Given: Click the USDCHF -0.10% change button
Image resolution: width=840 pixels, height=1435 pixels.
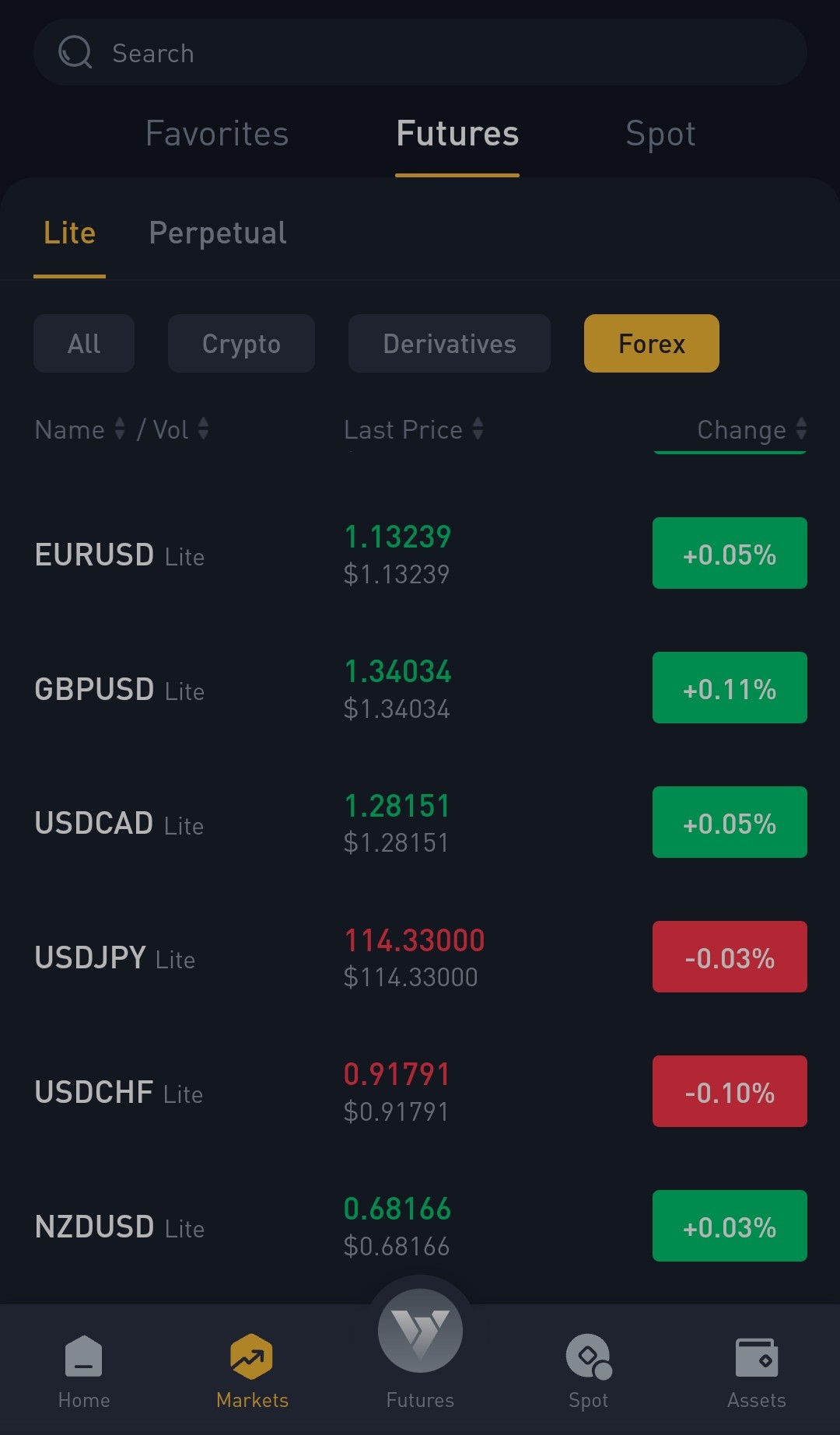Looking at the screenshot, I should point(730,1091).
